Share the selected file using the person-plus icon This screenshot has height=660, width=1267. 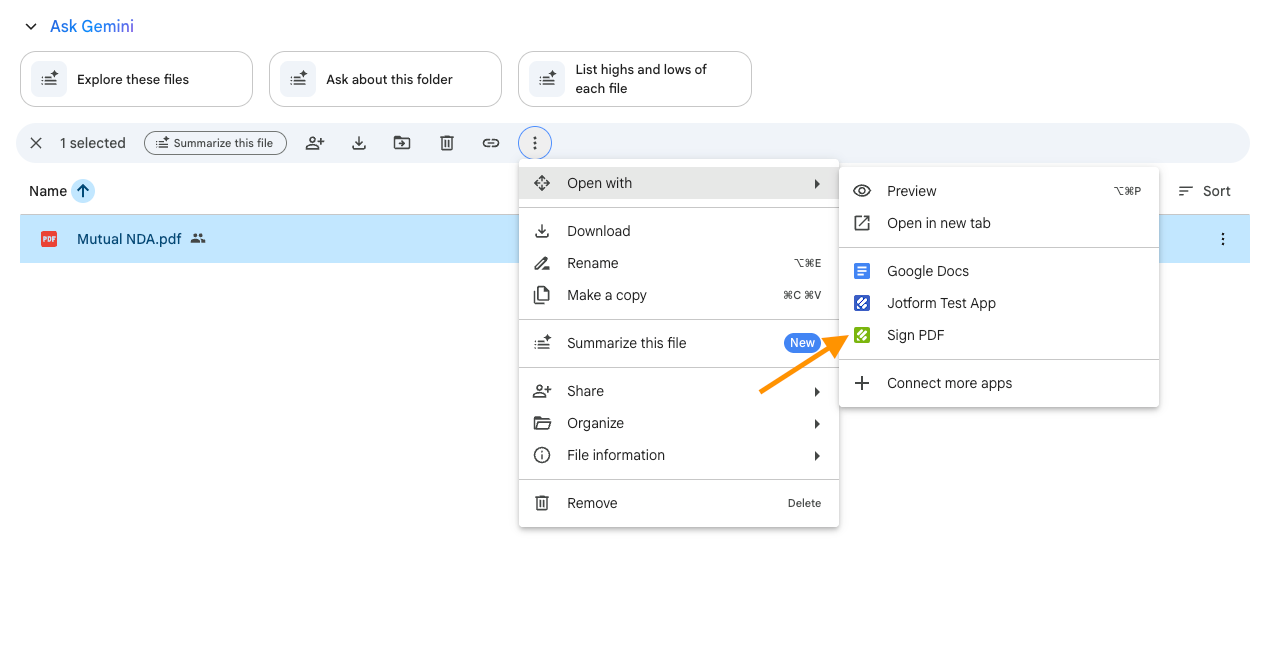coord(314,143)
